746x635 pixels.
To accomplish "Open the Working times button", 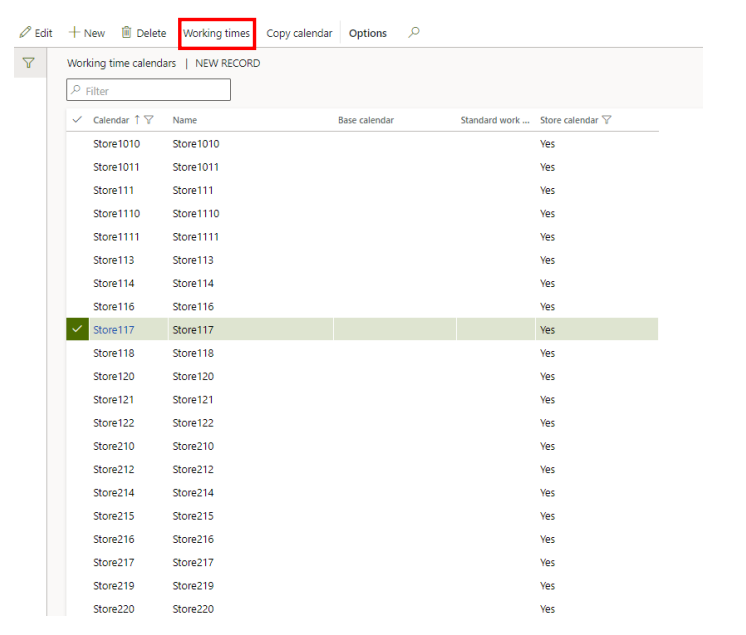I will 216,34.
